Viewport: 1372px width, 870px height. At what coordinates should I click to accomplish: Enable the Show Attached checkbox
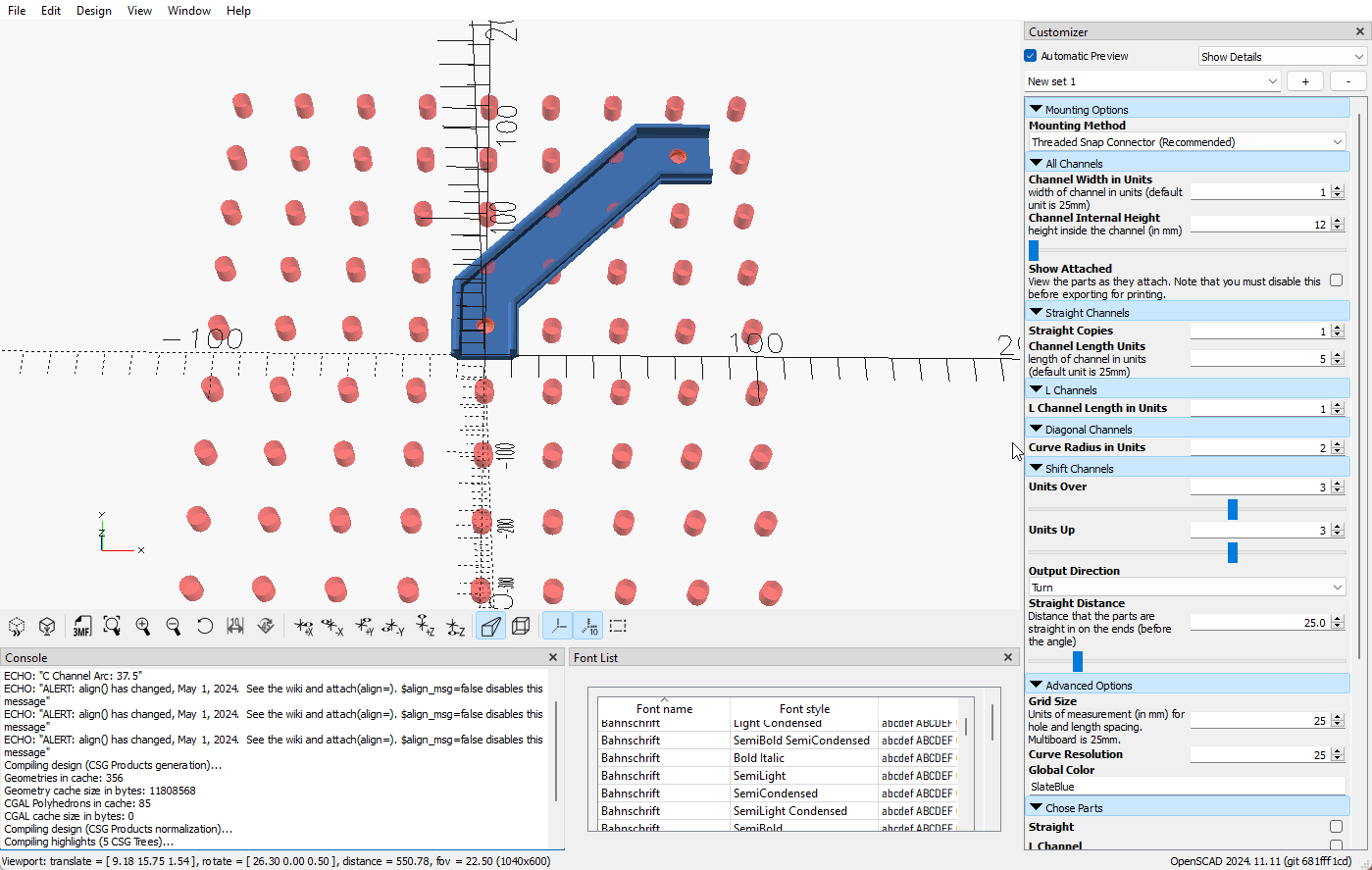point(1336,281)
